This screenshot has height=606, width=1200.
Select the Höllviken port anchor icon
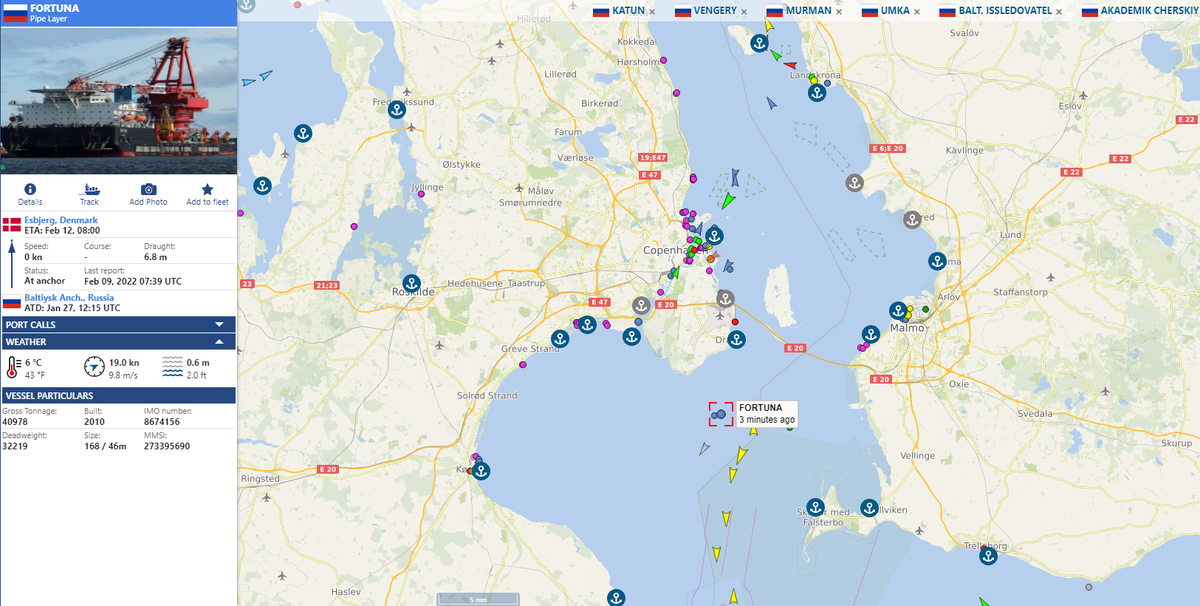[x=869, y=508]
